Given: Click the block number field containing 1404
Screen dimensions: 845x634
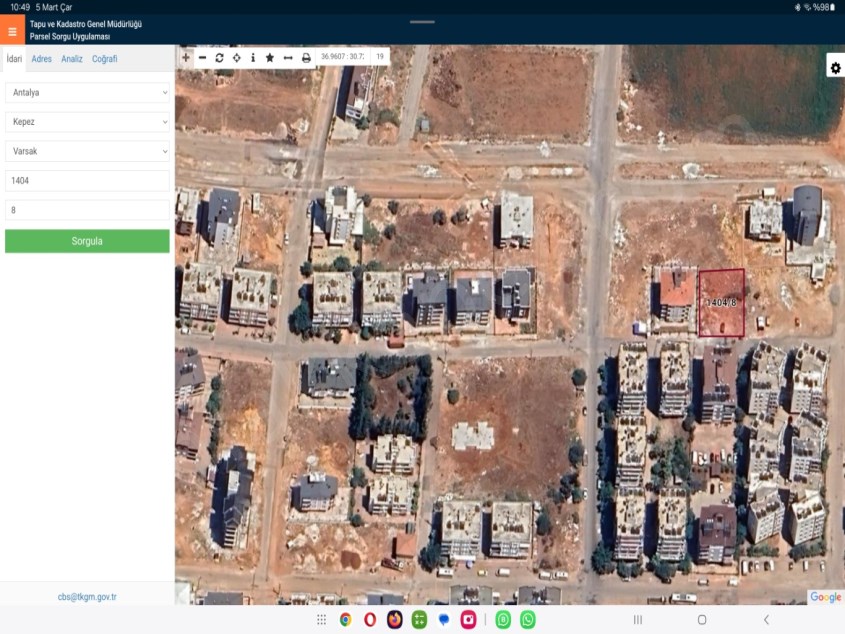Looking at the screenshot, I should point(87,181).
